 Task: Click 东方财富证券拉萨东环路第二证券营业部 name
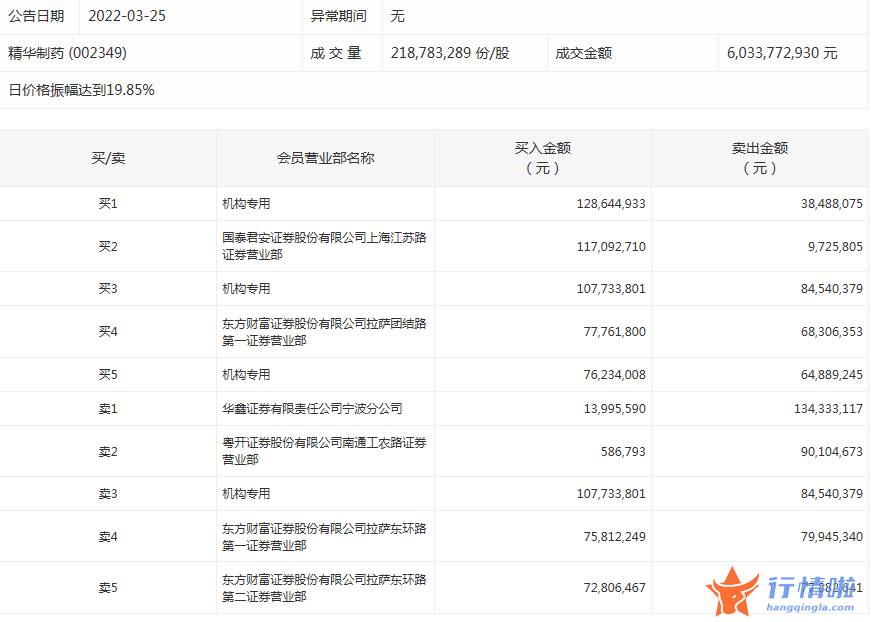324,588
